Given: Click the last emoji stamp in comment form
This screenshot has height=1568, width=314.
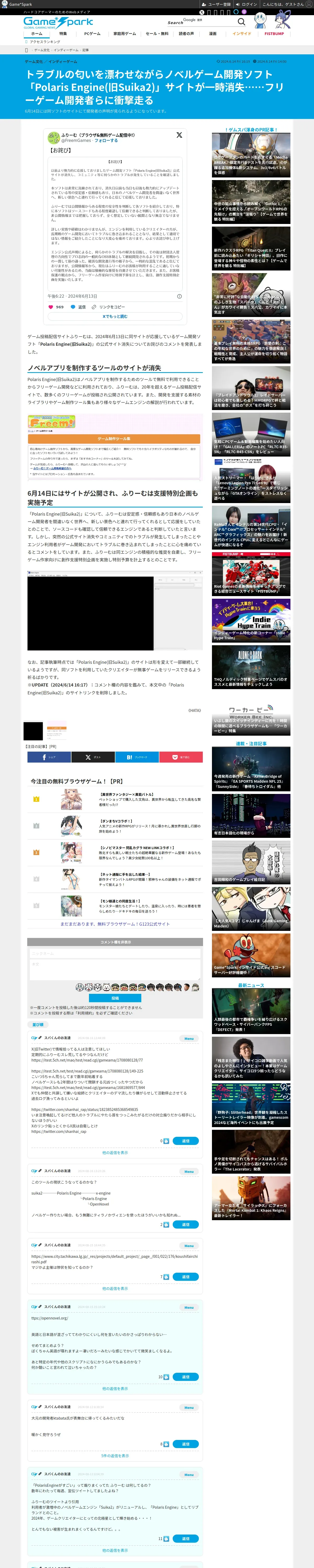Looking at the screenshot, I should click(195, 987).
